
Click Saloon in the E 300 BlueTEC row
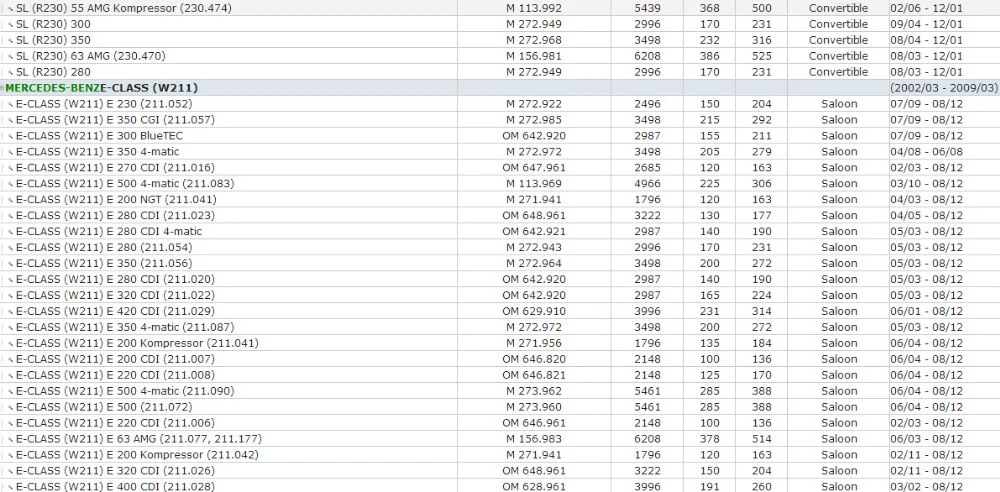[x=839, y=136]
